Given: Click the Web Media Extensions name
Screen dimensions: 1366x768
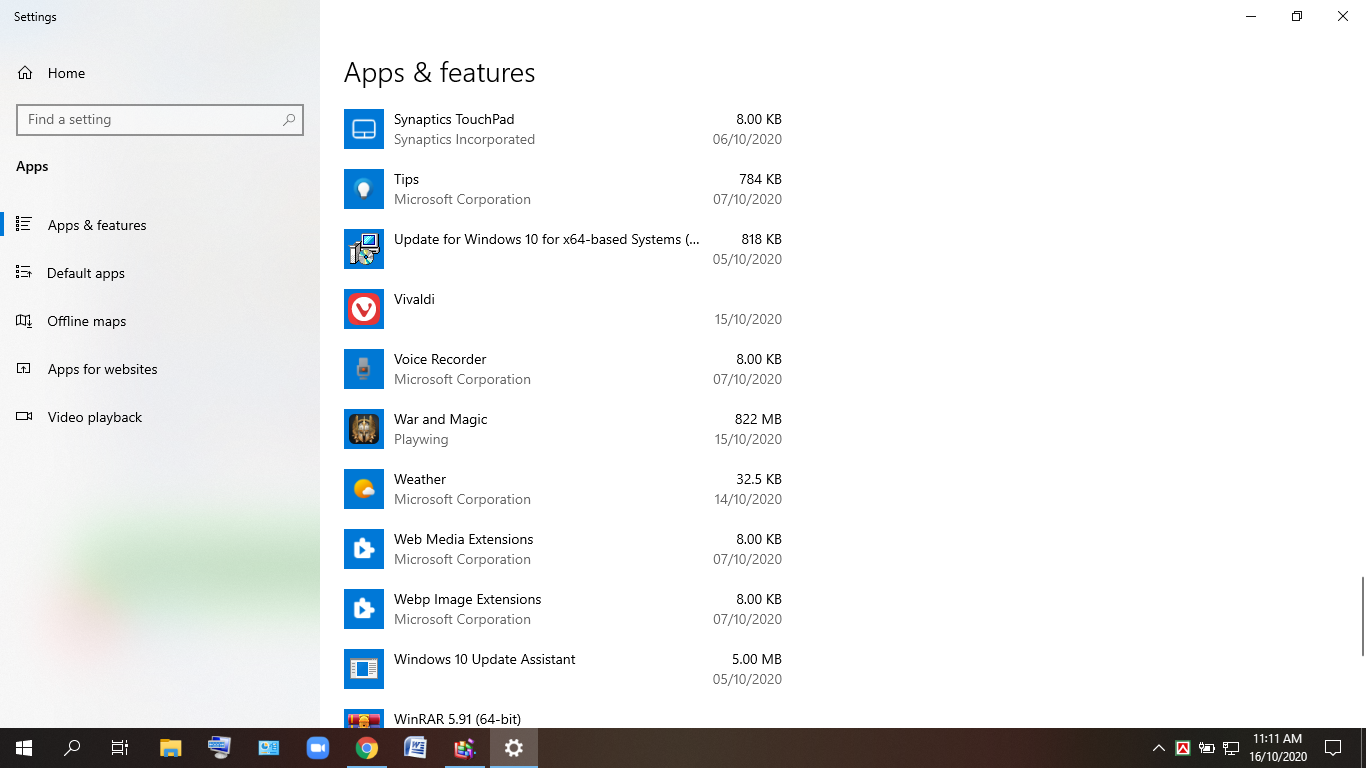Looking at the screenshot, I should pyautogui.click(x=464, y=539).
